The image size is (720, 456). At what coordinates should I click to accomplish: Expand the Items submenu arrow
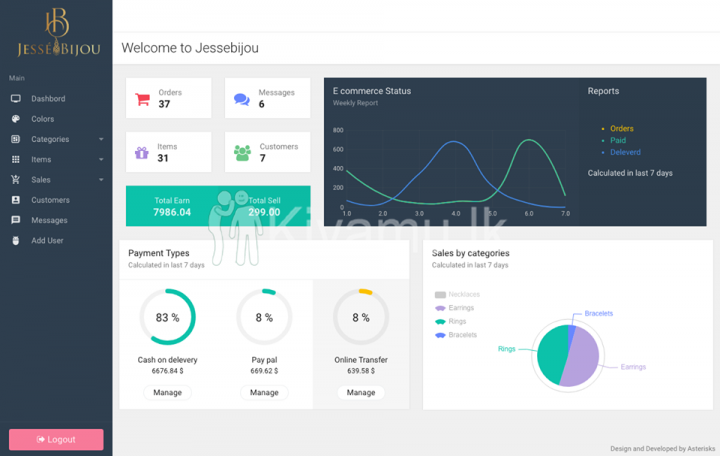pos(101,160)
